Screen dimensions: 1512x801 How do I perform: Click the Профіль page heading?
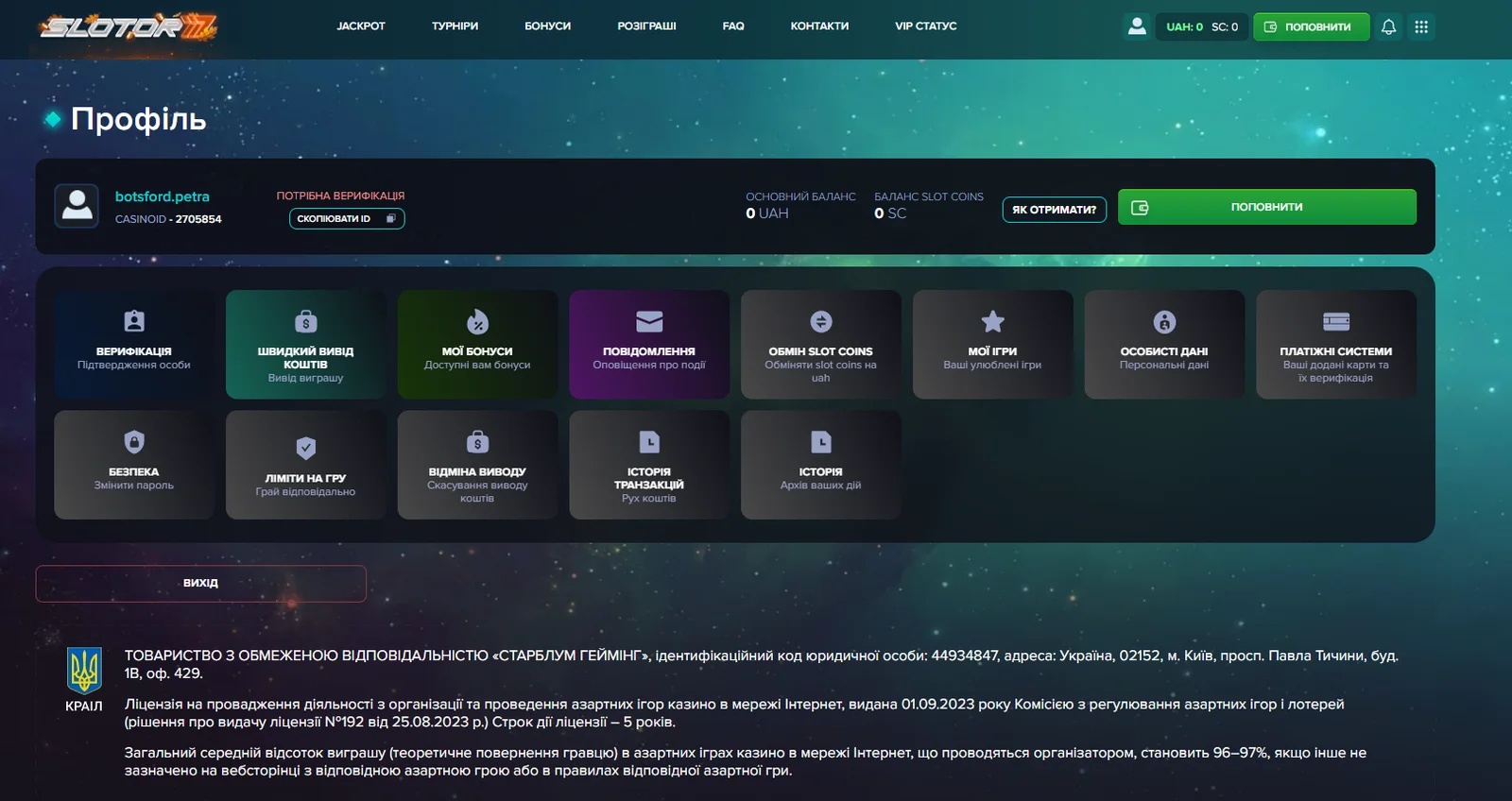tap(138, 119)
